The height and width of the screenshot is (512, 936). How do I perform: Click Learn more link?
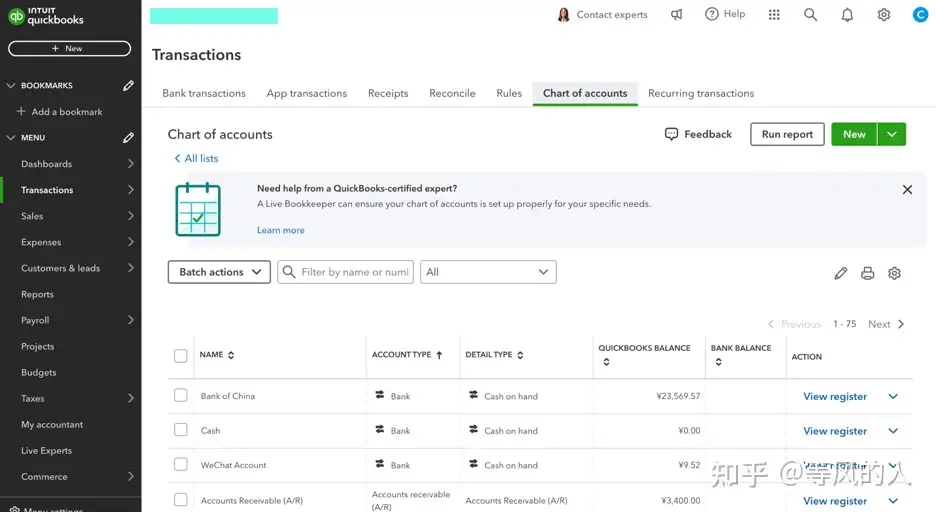point(281,230)
